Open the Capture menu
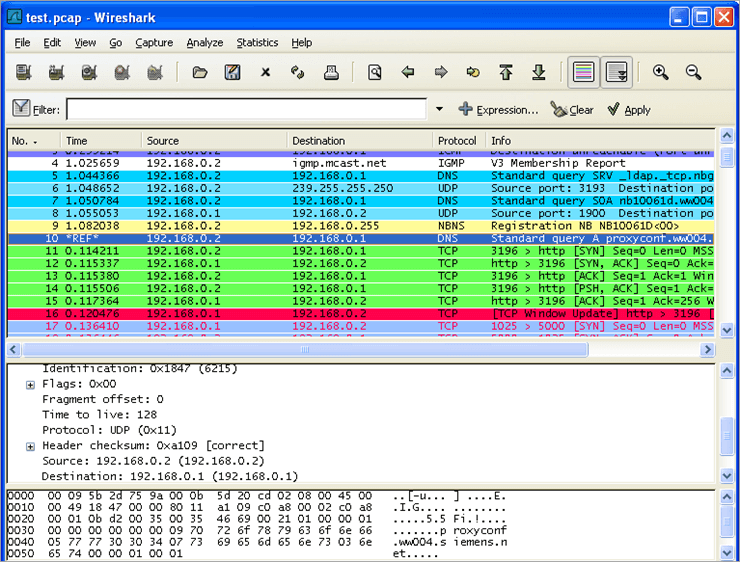 [x=154, y=42]
